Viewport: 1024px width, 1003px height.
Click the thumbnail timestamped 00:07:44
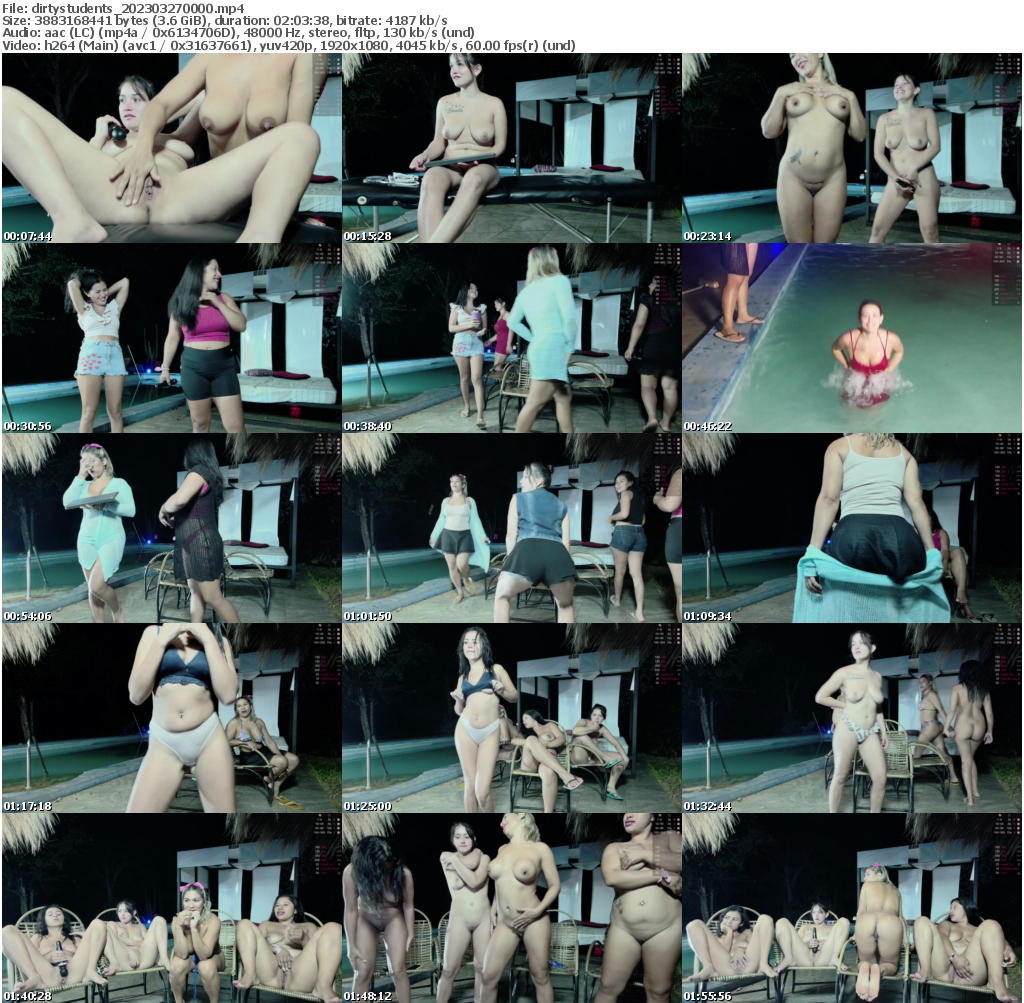point(171,148)
